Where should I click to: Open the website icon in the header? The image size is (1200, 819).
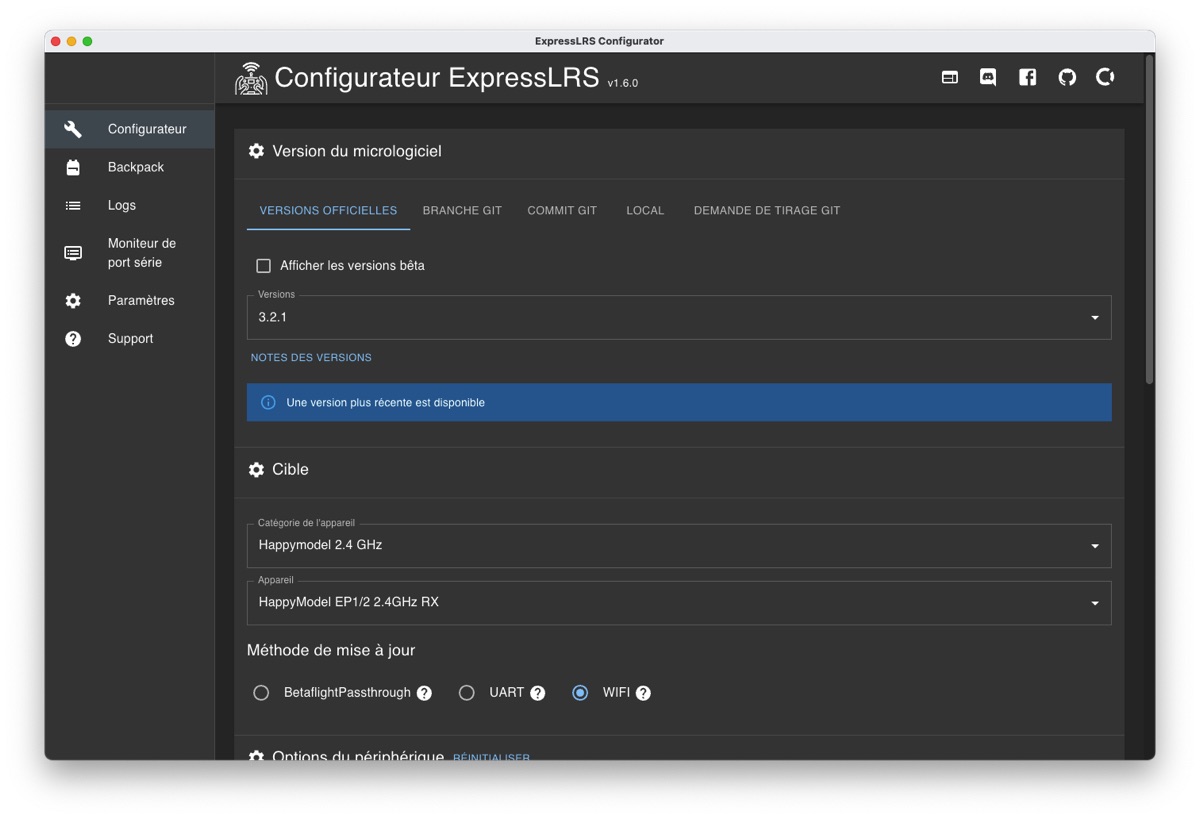(x=950, y=77)
